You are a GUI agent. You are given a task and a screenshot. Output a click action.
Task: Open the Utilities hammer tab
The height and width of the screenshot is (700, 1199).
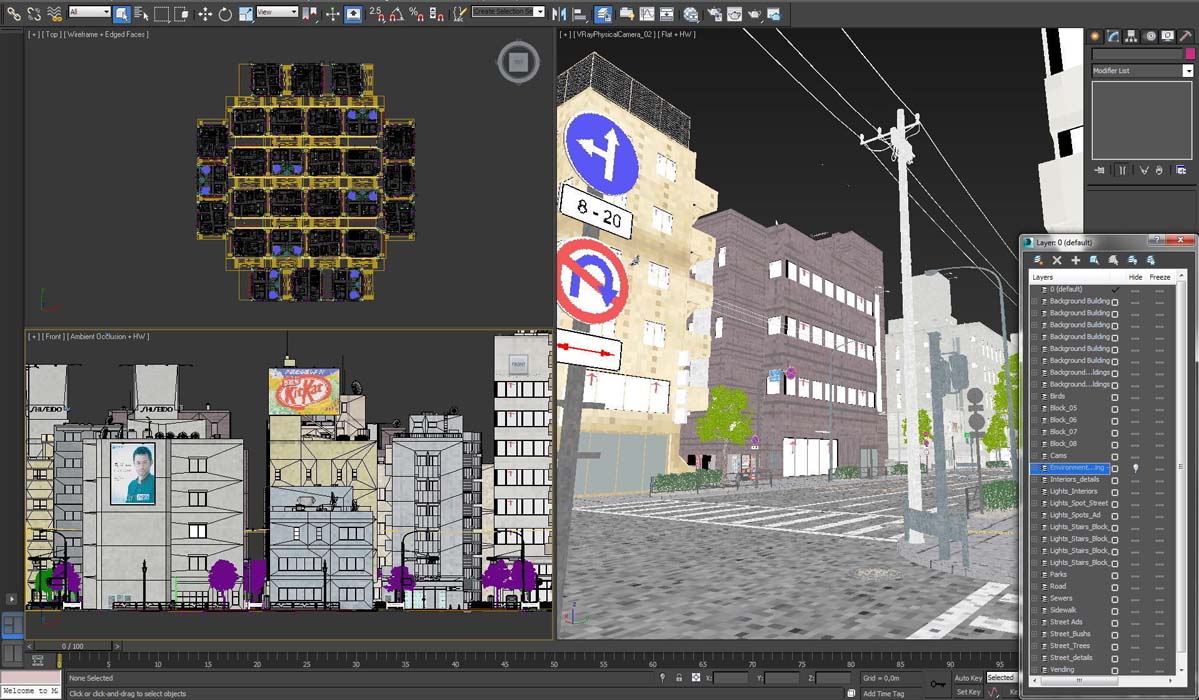(x=1186, y=36)
